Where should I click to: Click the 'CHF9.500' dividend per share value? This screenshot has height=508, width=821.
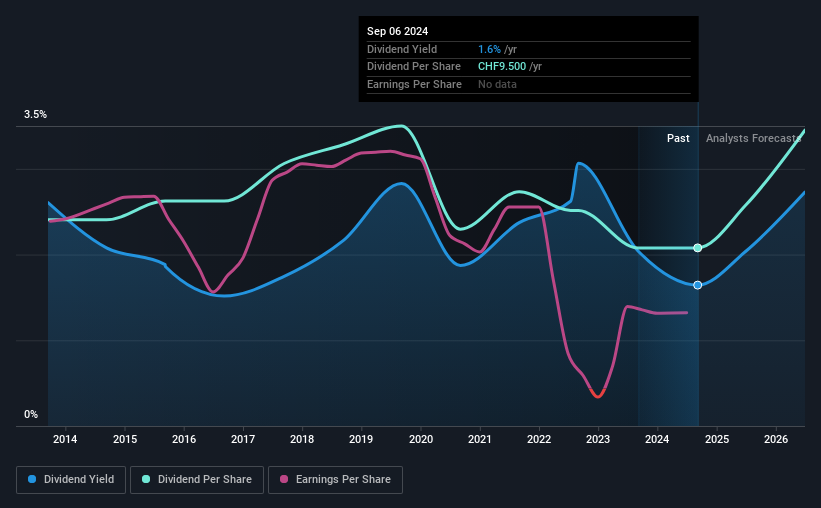tap(502, 67)
